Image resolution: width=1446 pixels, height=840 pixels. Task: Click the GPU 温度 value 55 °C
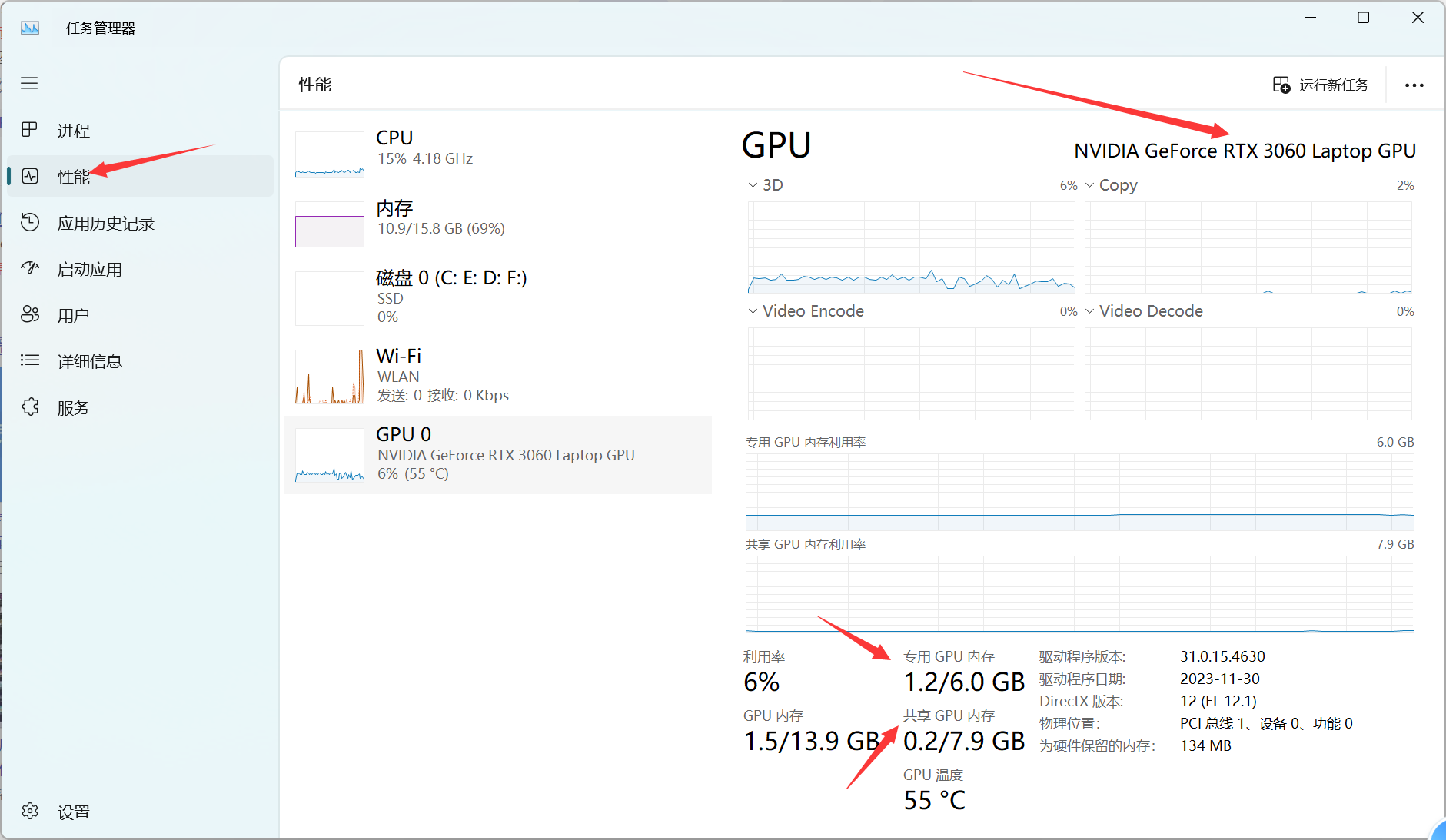point(934,801)
